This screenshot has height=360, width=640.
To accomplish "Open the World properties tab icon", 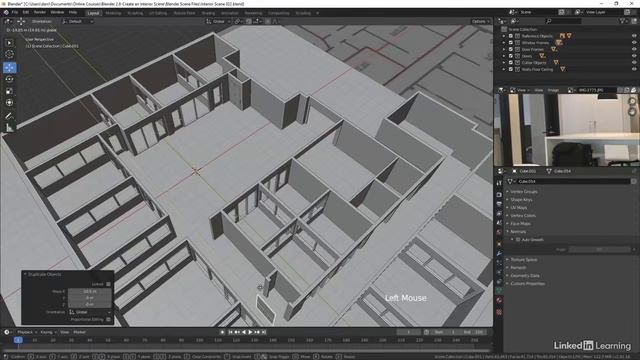I will [x=499, y=232].
